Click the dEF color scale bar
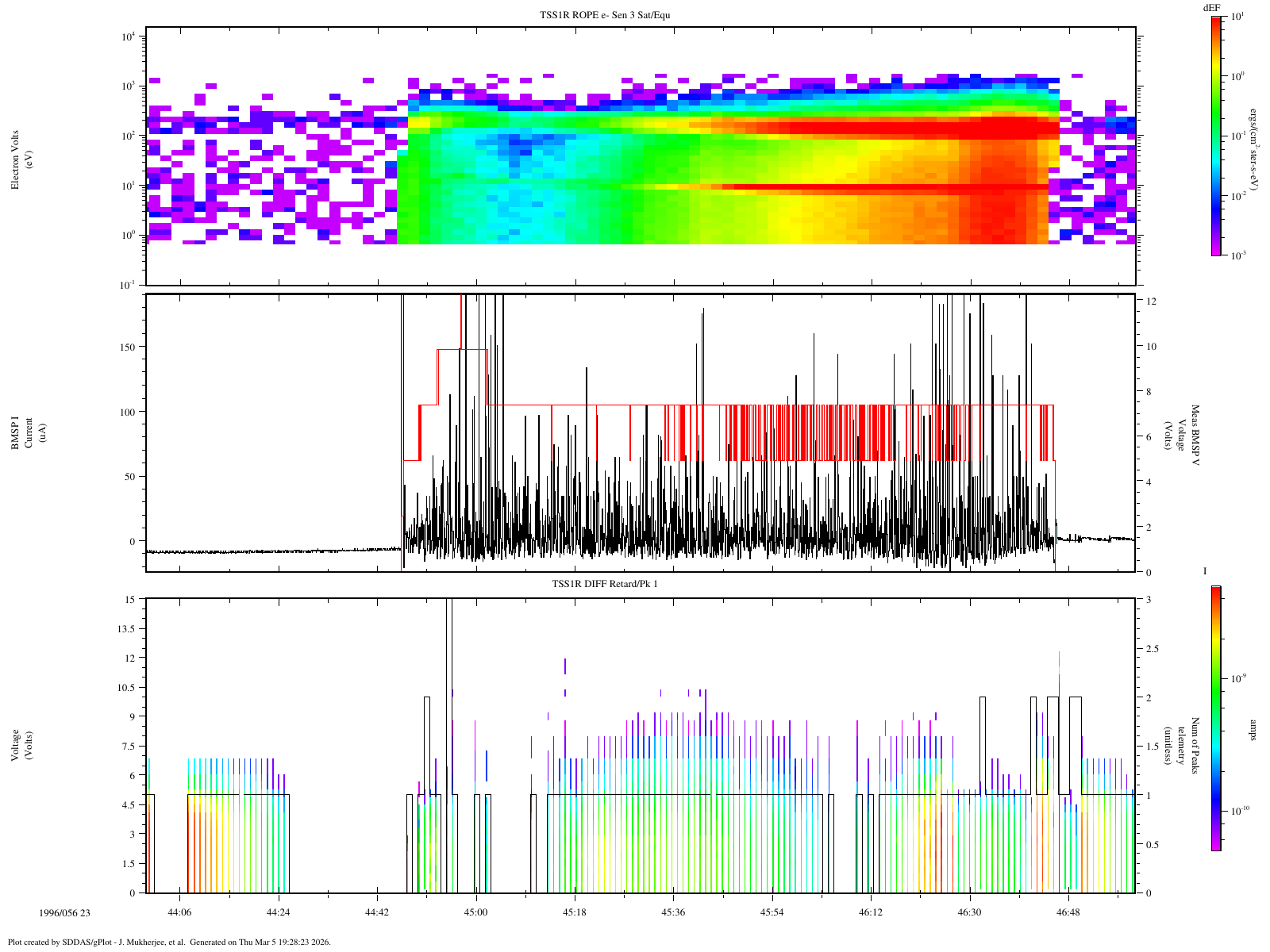Viewport: 1270px width, 952px height. tap(1216, 136)
